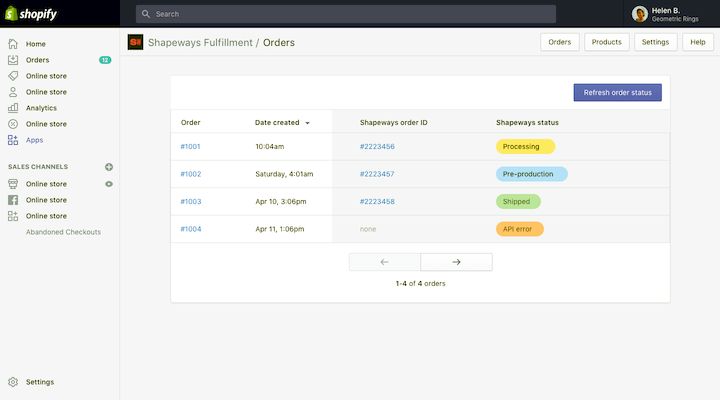This screenshot has height=400, width=720.
Task: View online store using eye icon
Action: pos(109,184)
